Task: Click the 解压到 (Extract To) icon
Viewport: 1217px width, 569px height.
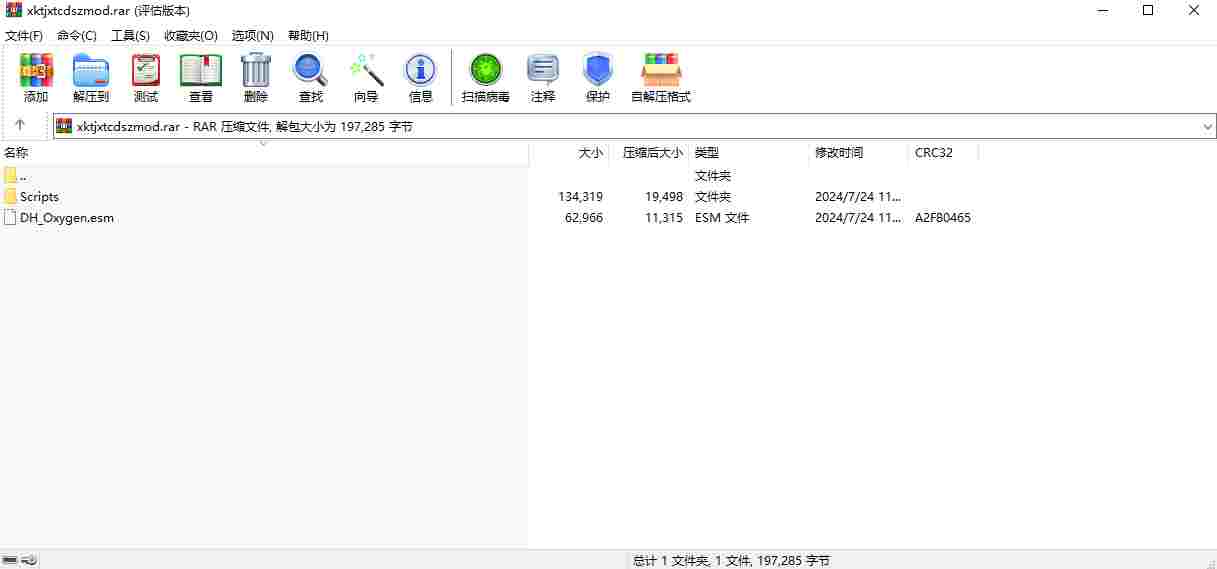Action: coord(91,78)
